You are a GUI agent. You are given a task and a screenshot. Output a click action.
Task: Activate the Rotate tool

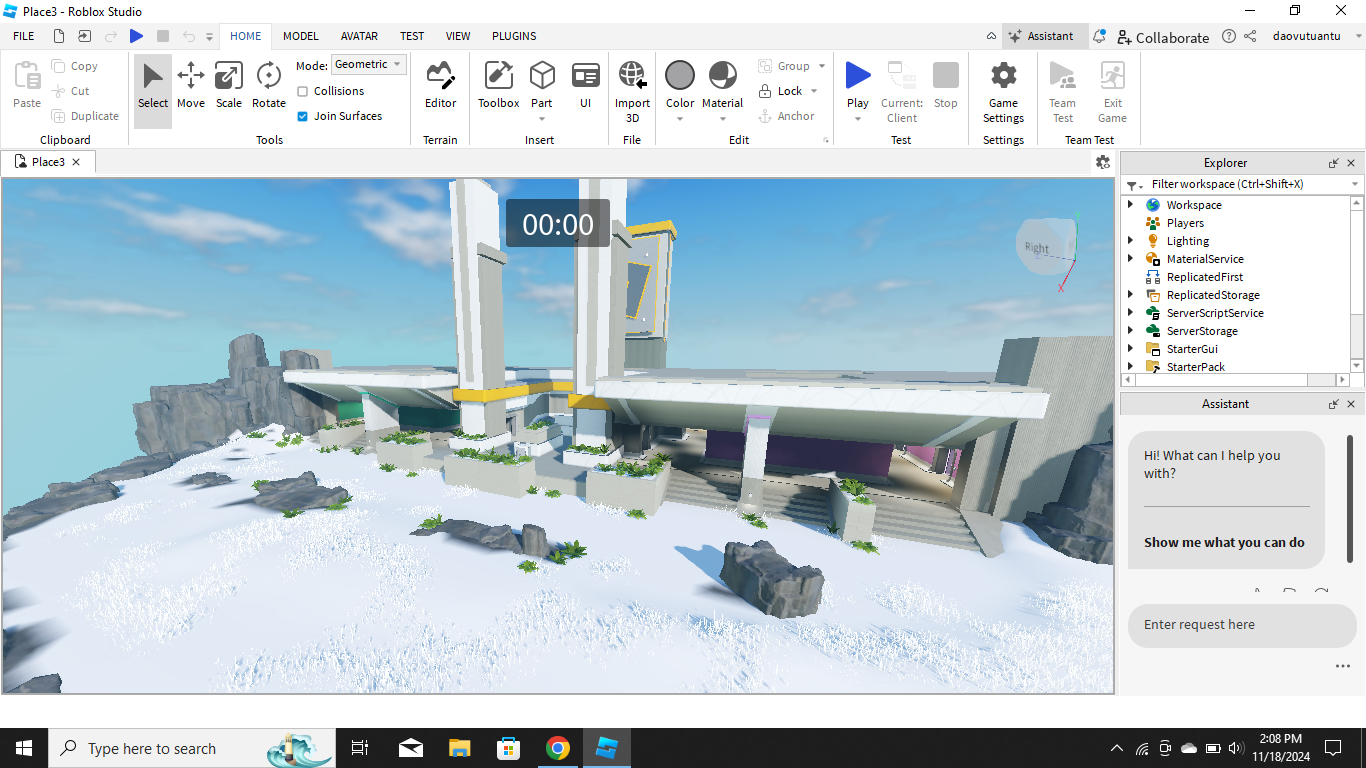coord(268,86)
